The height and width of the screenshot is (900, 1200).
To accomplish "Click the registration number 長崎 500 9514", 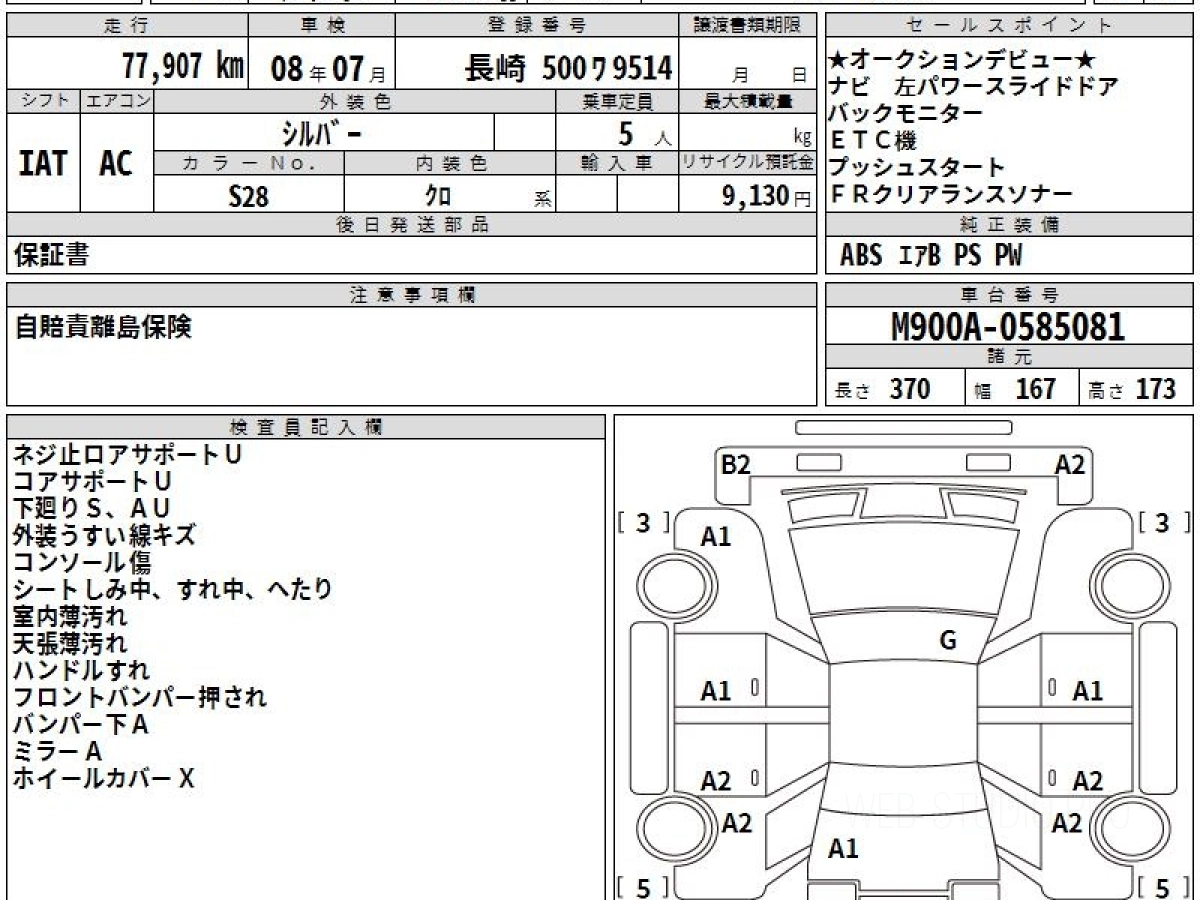I will pos(568,68).
